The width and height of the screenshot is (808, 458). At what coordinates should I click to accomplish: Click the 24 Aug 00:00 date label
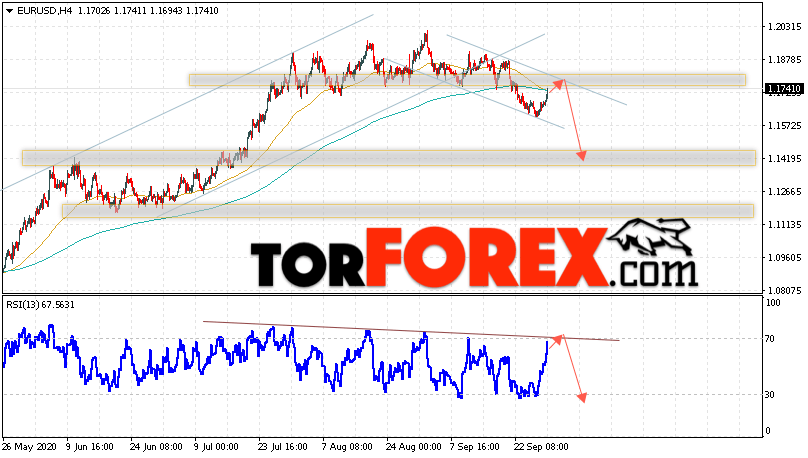click(413, 447)
